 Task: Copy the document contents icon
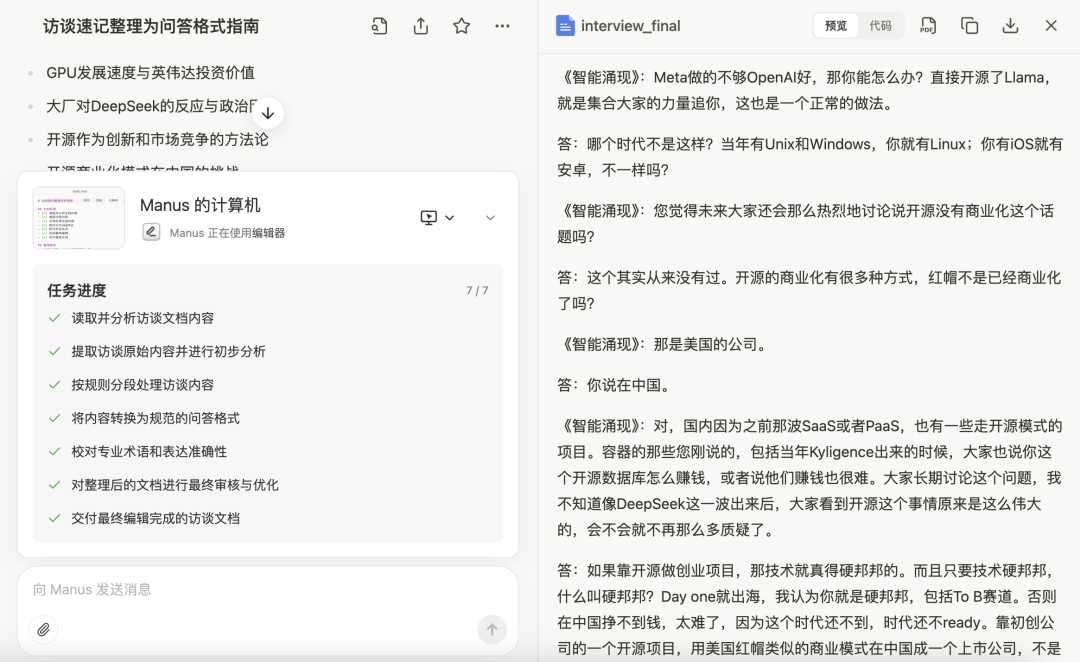pyautogui.click(x=969, y=25)
